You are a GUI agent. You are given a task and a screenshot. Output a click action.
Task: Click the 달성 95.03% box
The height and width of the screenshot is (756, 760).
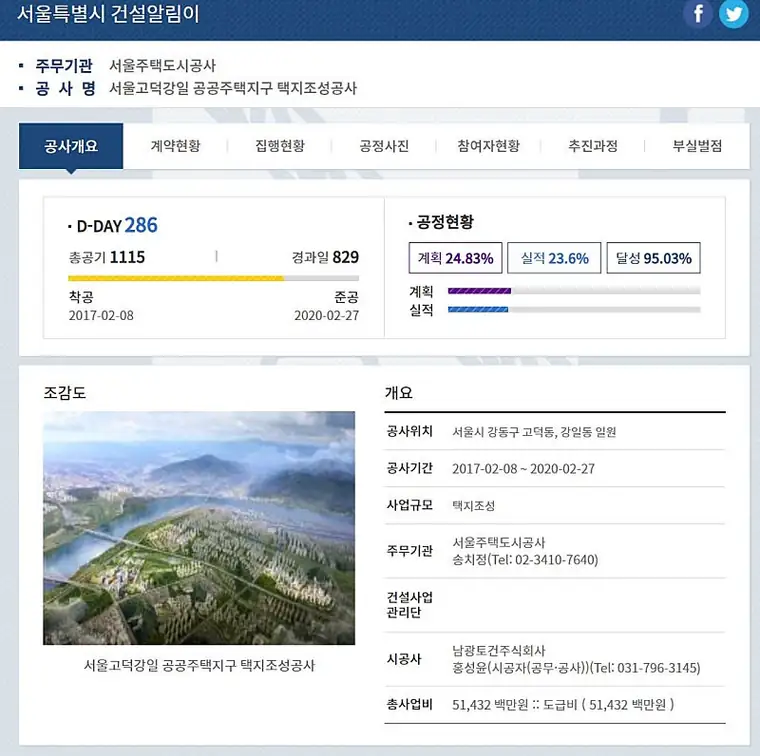tap(653, 258)
